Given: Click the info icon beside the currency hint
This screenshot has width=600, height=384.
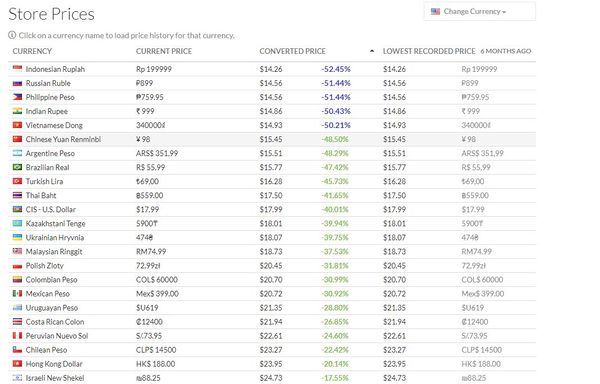Looking at the screenshot, I should 12,35.
